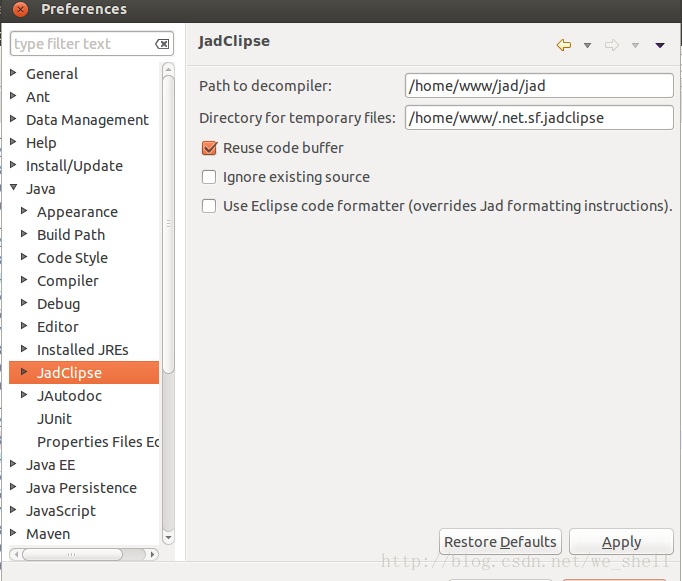
Task: Select Appearance under Java
Action: click(x=77, y=212)
